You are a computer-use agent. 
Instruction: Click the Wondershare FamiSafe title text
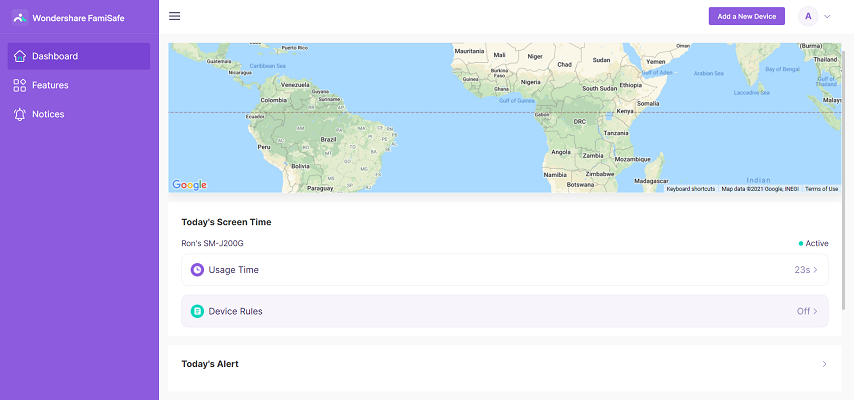[78, 18]
